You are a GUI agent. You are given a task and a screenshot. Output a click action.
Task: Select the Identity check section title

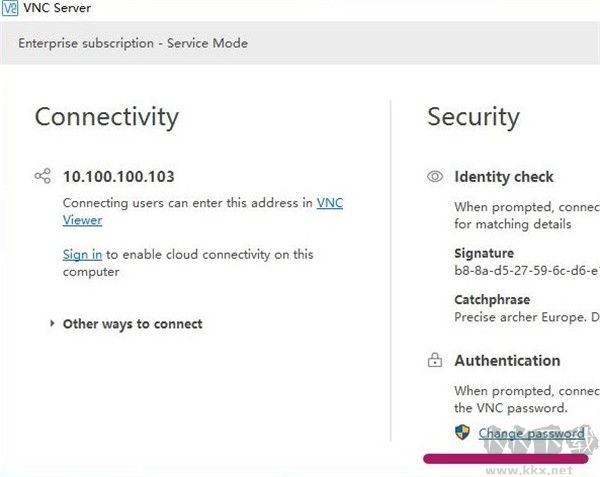[x=503, y=177]
